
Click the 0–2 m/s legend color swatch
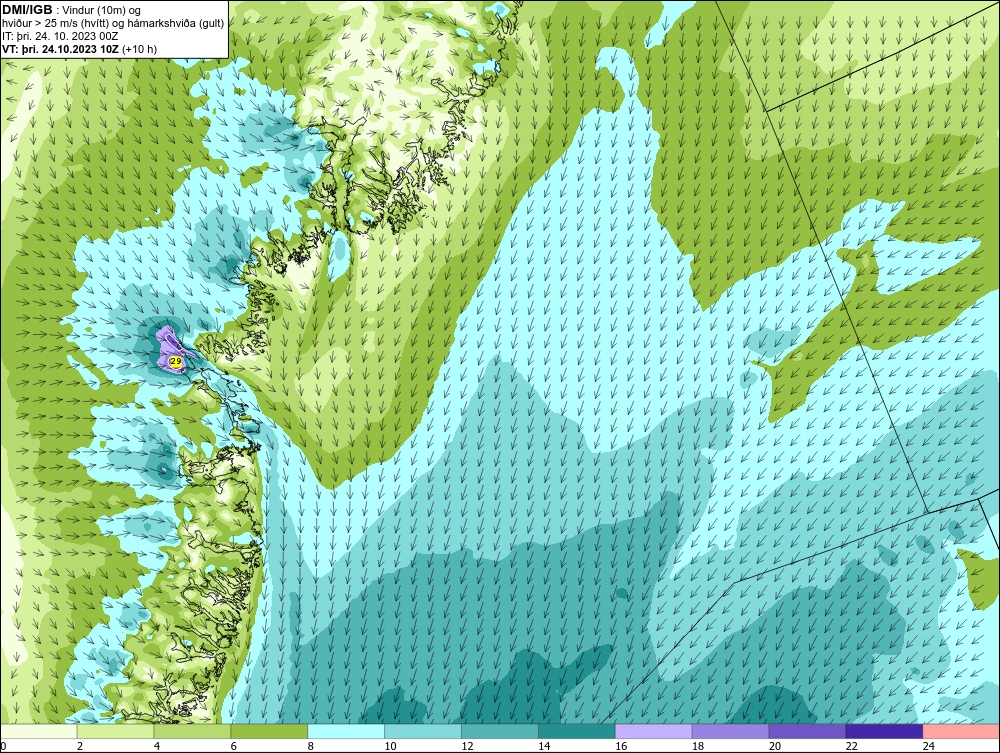39,731
